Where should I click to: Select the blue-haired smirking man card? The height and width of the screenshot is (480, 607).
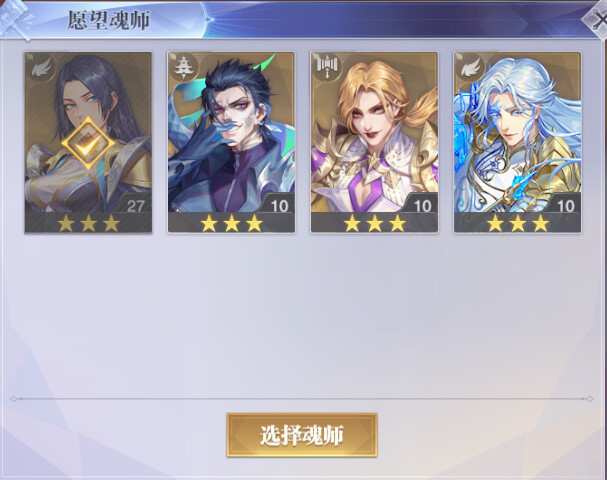231,142
